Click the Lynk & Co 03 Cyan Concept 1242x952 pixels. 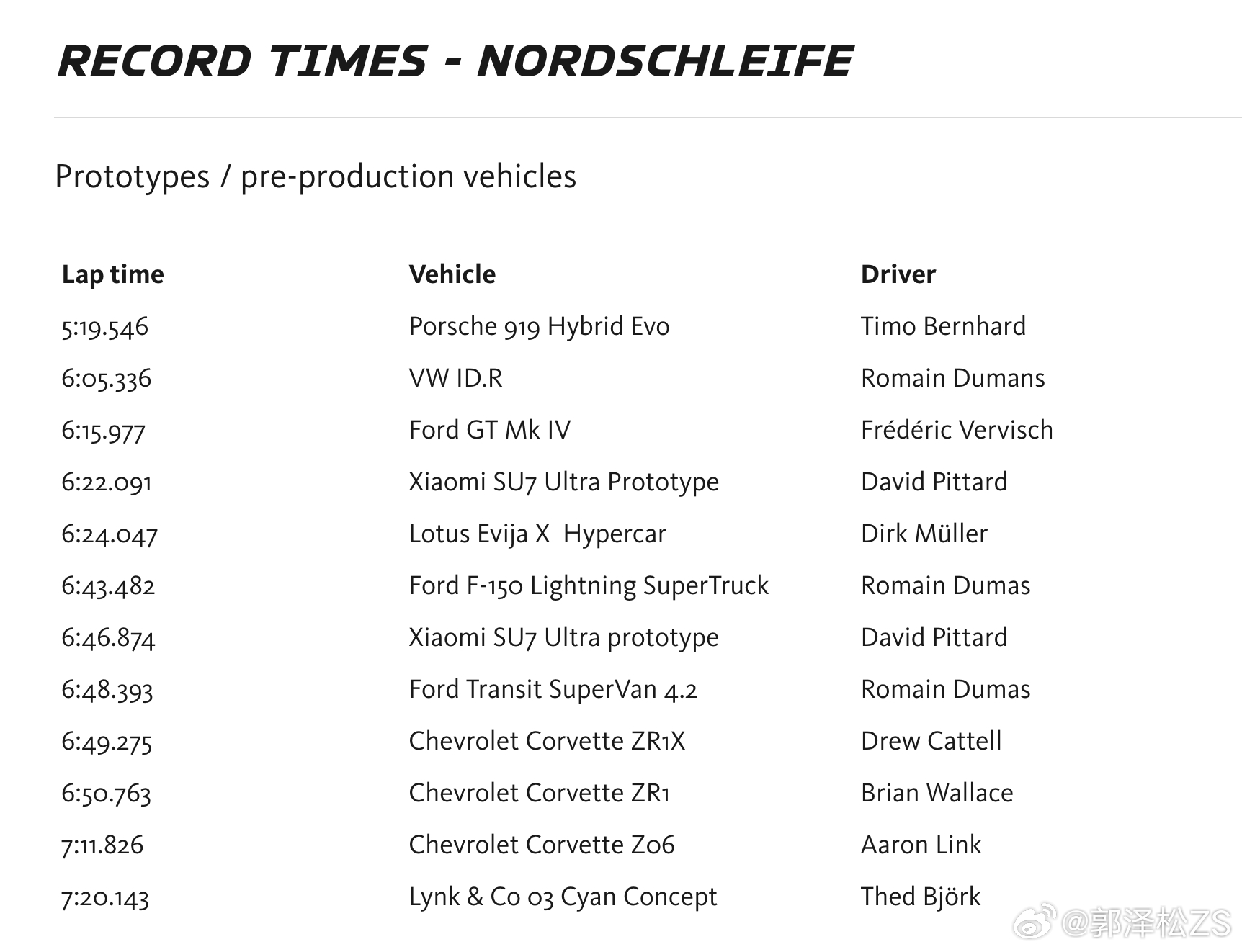tap(563, 897)
